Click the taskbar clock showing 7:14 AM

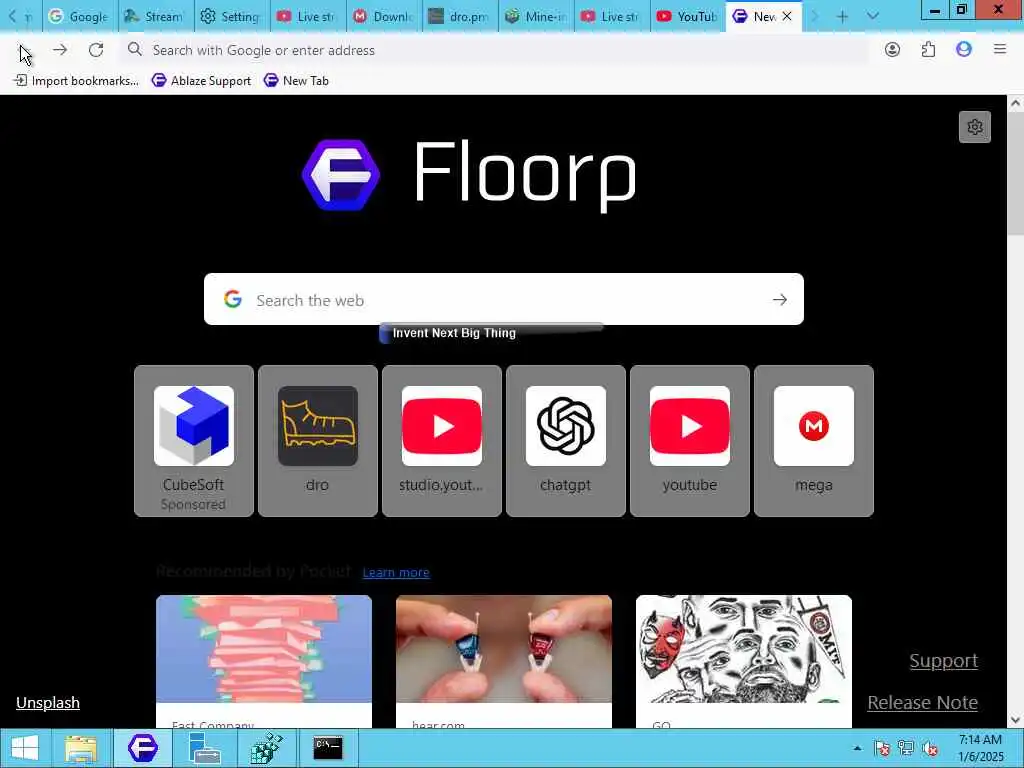pyautogui.click(x=980, y=748)
